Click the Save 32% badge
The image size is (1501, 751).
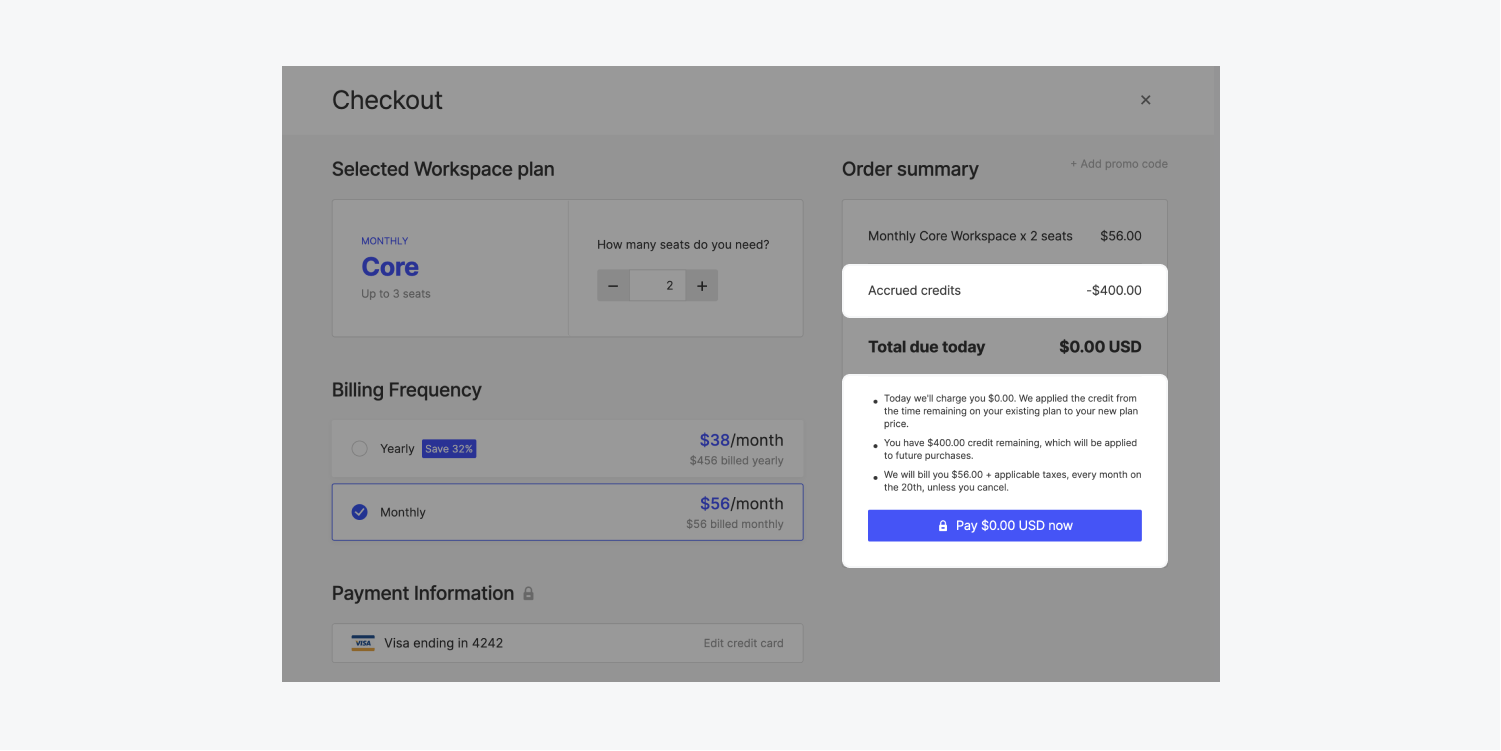tap(449, 449)
